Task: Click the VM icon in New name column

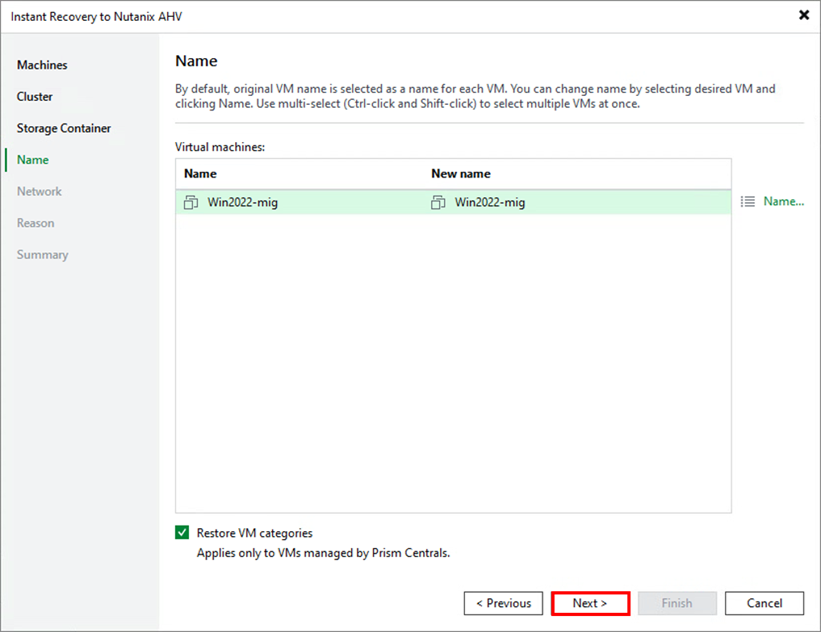Action: coord(438,202)
